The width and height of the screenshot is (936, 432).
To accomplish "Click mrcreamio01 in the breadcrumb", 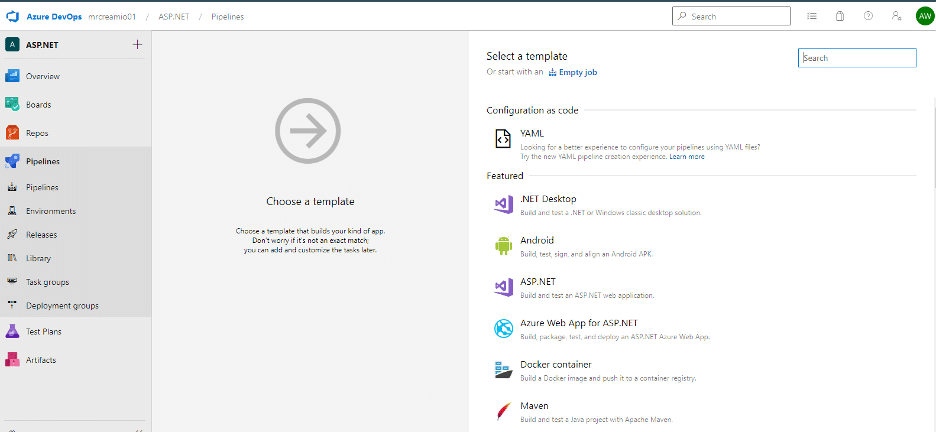I will pyautogui.click(x=112, y=17).
